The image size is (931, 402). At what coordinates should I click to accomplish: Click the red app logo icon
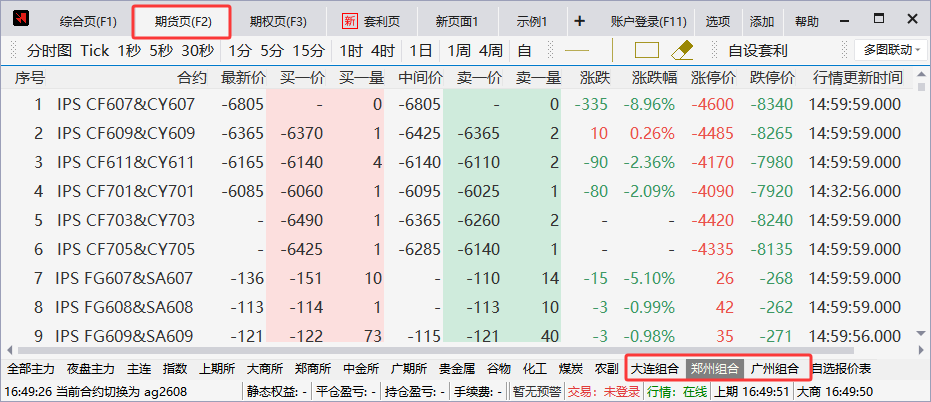coord(22,19)
